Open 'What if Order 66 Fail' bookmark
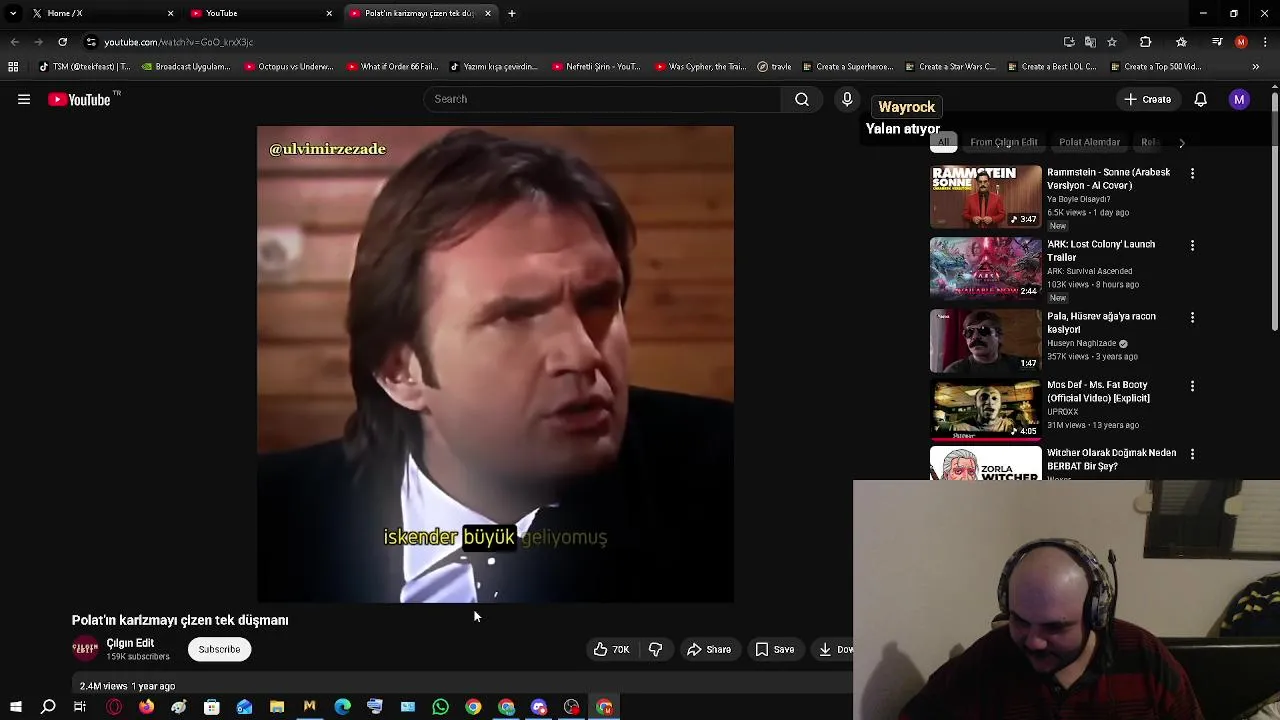 click(392, 67)
